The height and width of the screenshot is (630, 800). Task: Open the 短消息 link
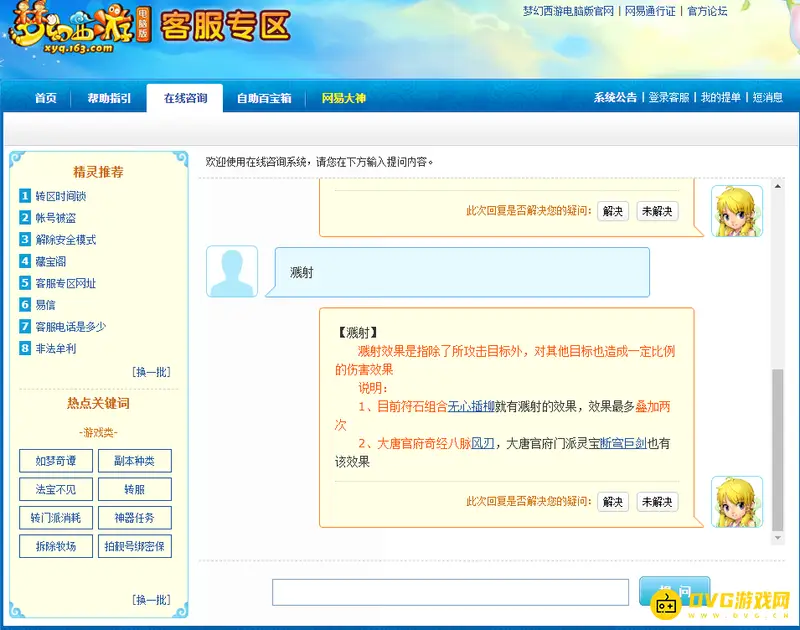pyautogui.click(x=767, y=97)
